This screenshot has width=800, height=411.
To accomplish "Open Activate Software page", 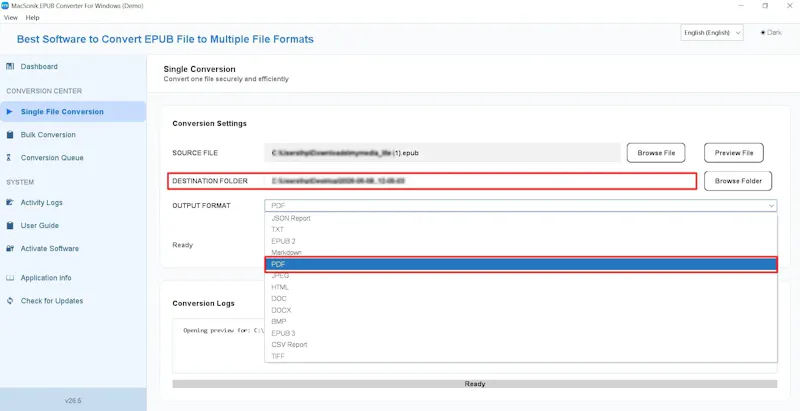I will [x=49, y=248].
